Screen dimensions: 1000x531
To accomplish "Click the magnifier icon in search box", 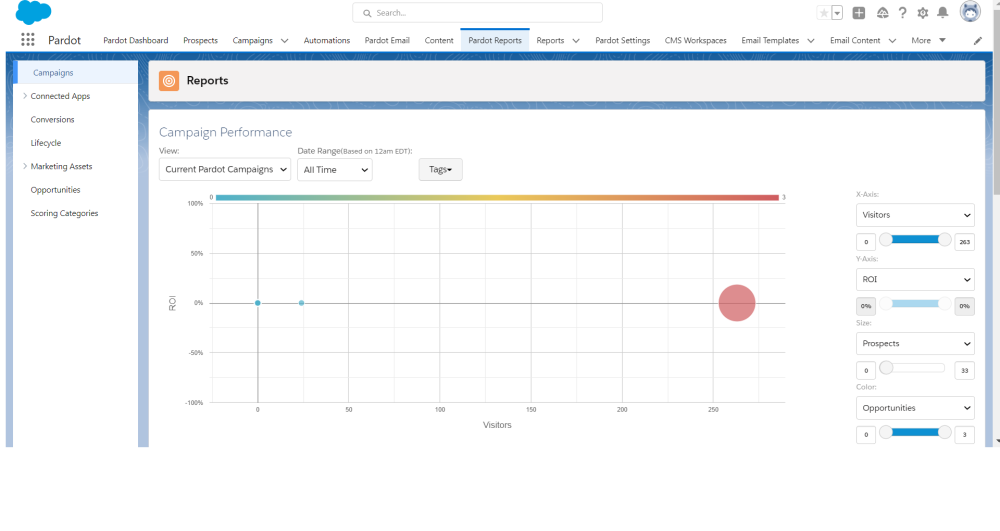I will tap(367, 13).
